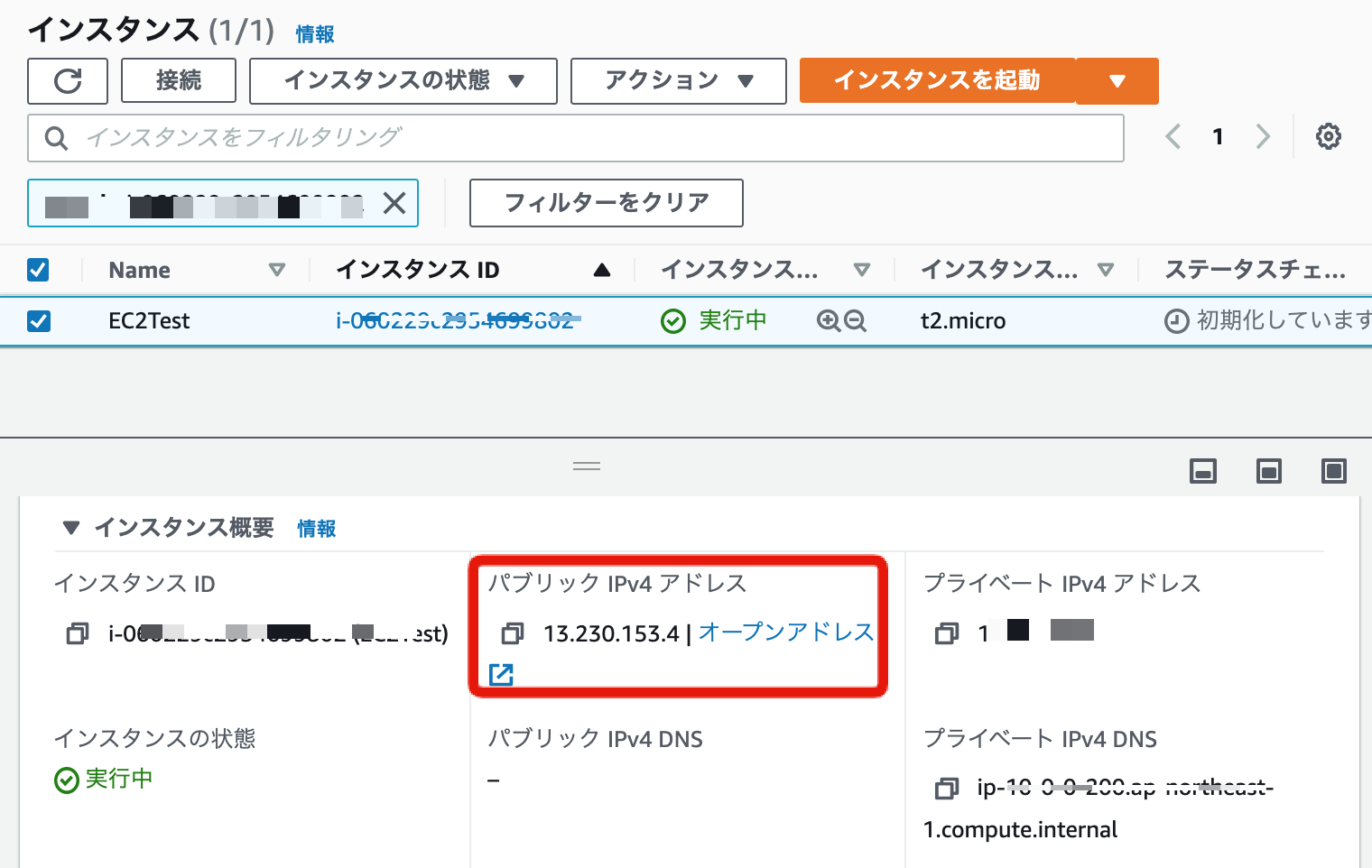
Task: Copy the public IPv4 address icon
Action: 513,634
